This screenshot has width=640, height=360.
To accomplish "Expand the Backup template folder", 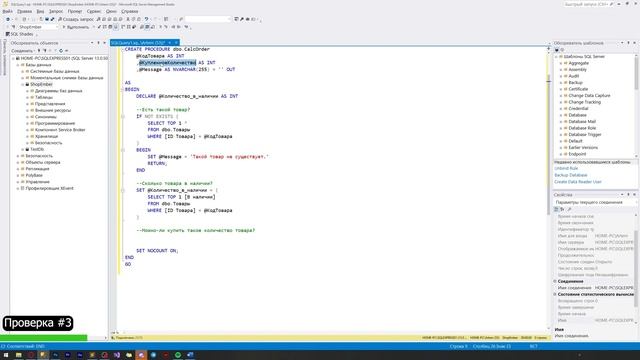I will 561,82.
